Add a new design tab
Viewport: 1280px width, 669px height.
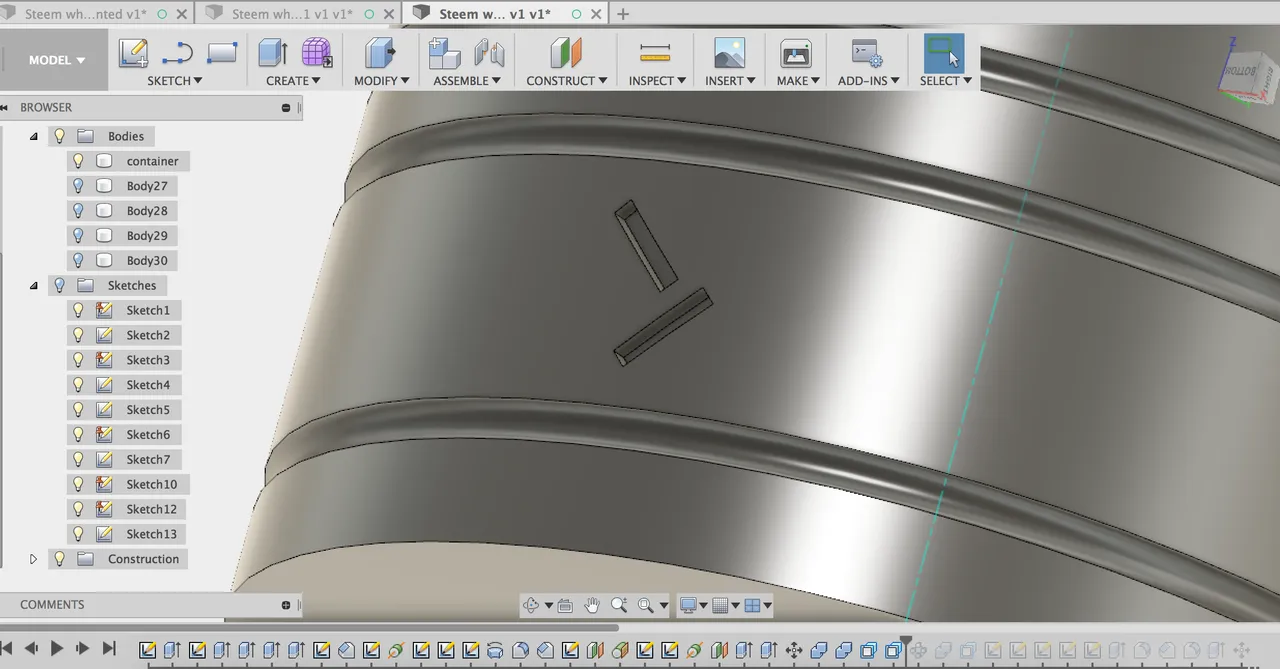(x=623, y=14)
